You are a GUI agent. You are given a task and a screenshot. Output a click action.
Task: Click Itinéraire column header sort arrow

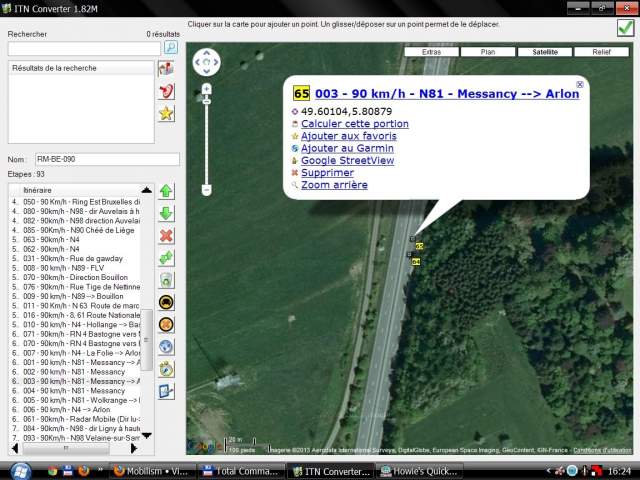click(147, 190)
